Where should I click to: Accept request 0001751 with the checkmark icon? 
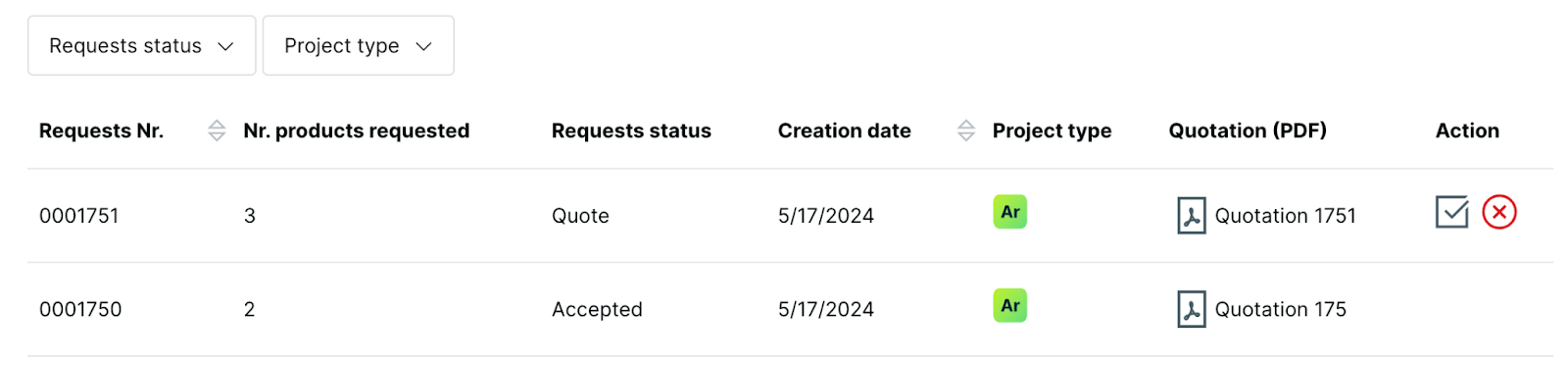(x=1451, y=212)
